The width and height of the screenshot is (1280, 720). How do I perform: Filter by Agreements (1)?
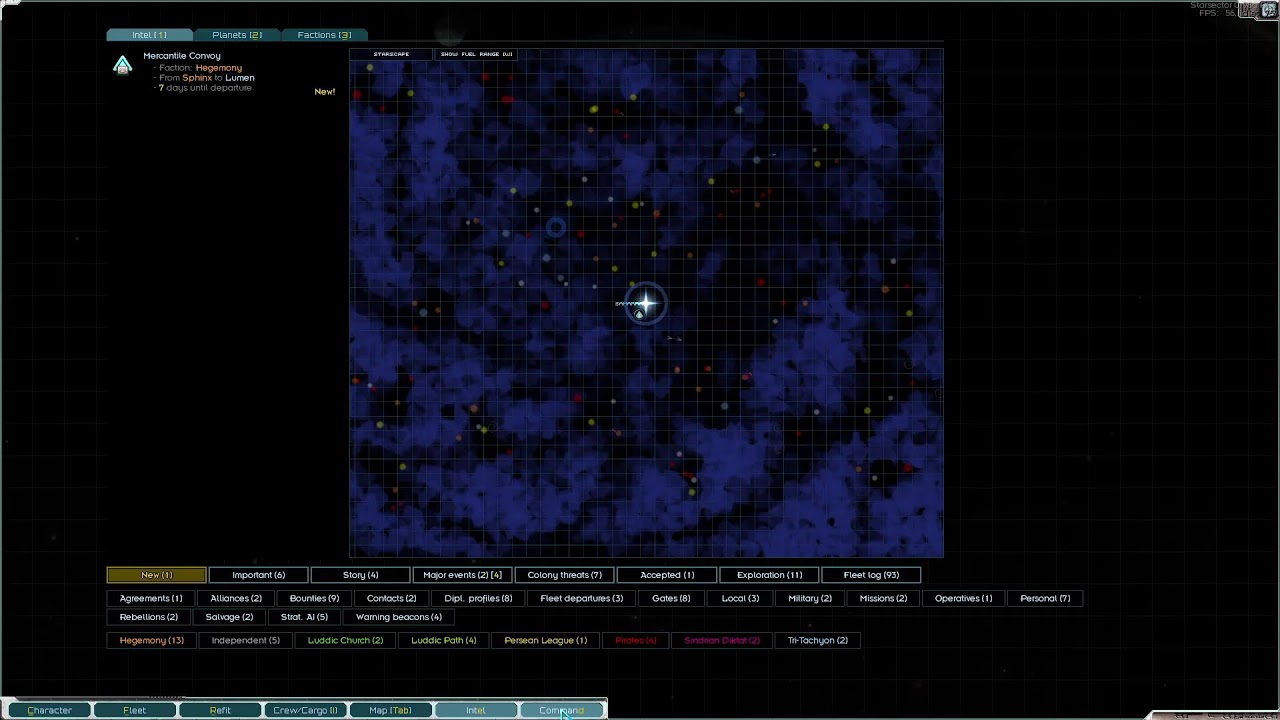coord(151,598)
